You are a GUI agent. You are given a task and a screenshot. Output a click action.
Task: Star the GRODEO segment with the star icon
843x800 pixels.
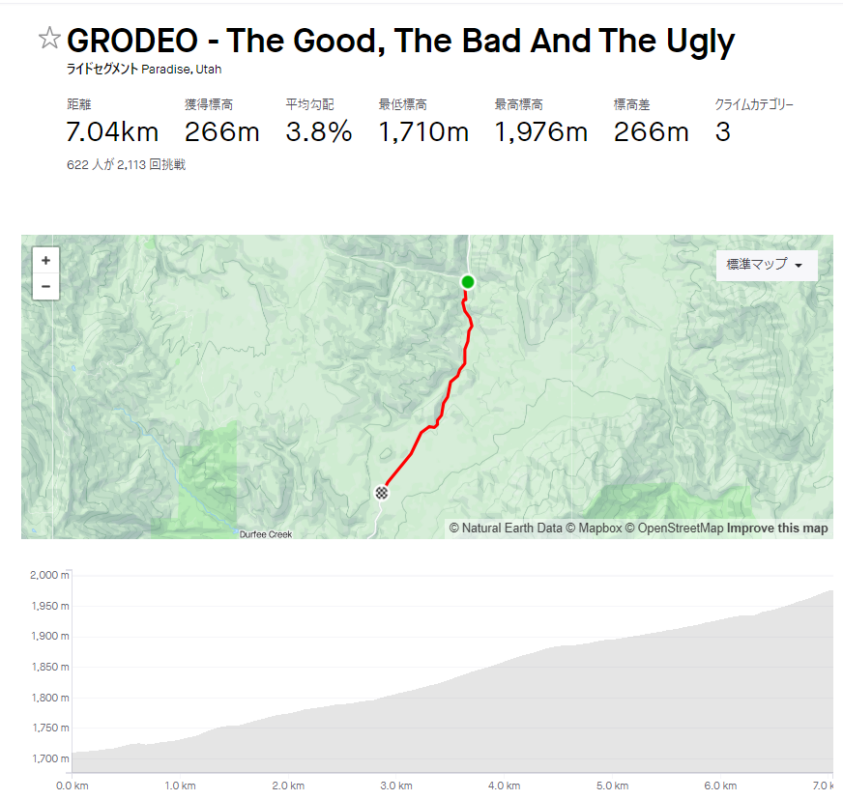(49, 39)
